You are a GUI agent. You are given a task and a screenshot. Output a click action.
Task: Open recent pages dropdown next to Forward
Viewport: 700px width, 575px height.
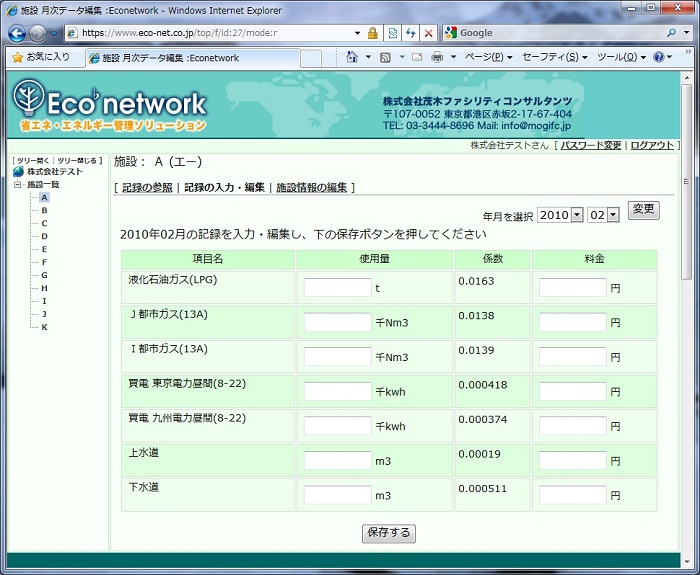tap(54, 33)
